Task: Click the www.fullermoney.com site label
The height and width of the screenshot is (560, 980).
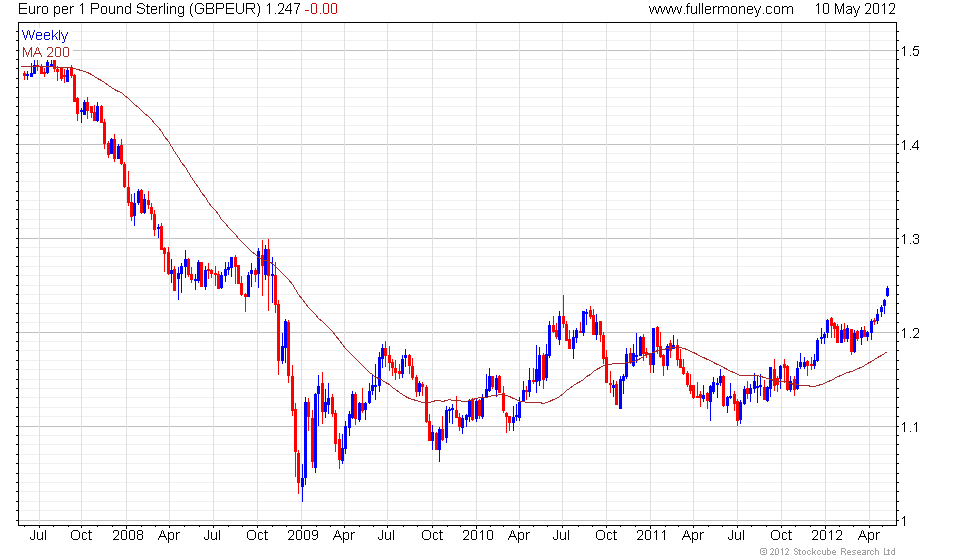Action: coord(721,9)
